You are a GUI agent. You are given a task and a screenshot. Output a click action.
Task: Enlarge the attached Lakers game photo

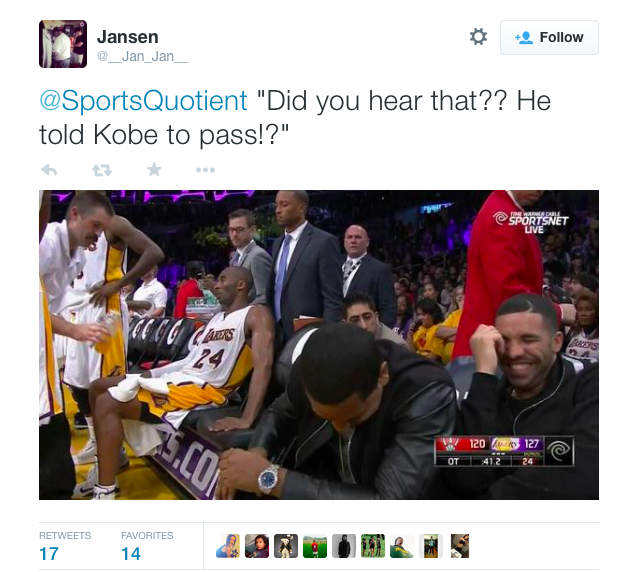point(319,345)
